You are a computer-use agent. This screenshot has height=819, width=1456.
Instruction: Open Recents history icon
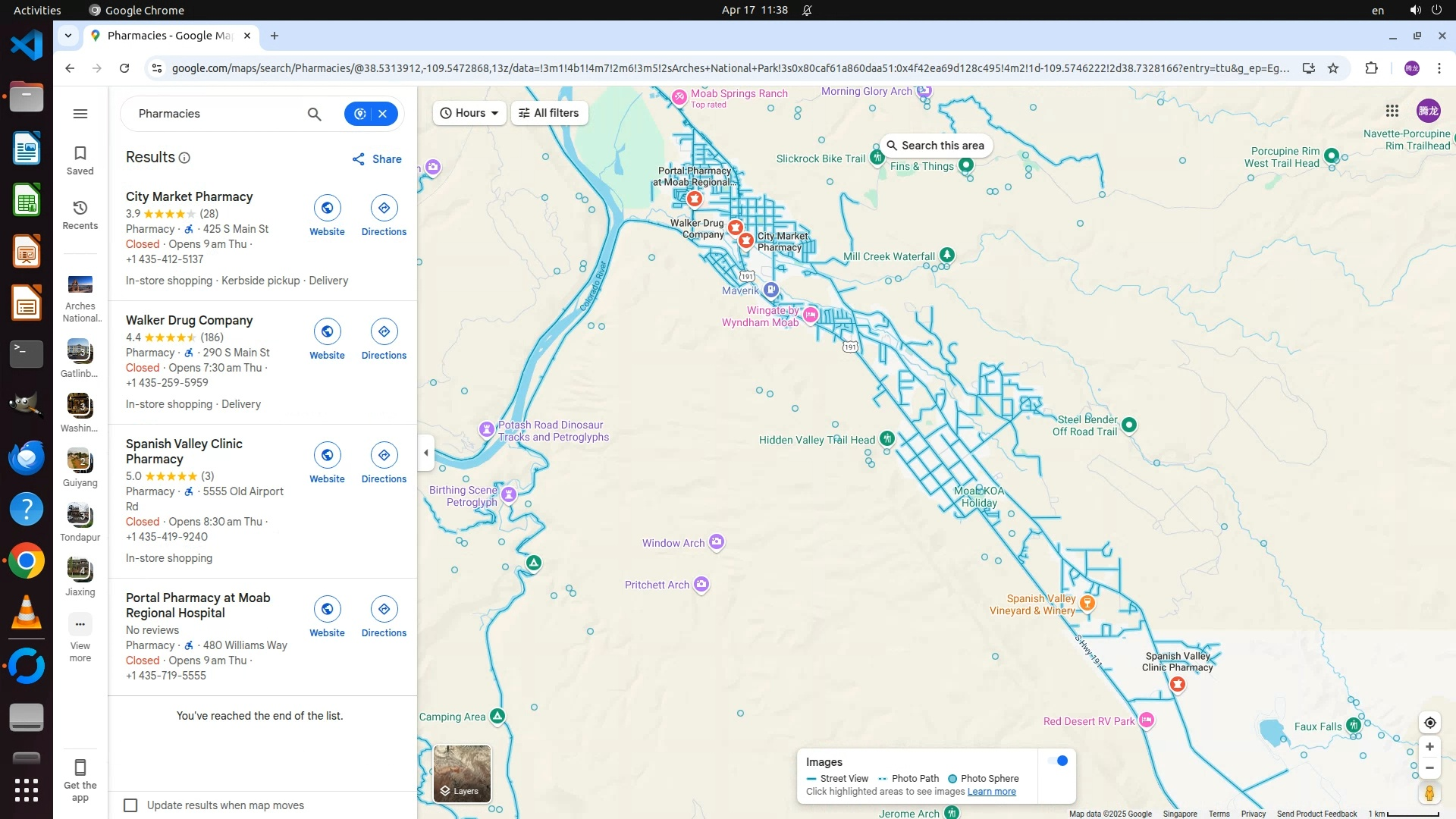click(80, 209)
